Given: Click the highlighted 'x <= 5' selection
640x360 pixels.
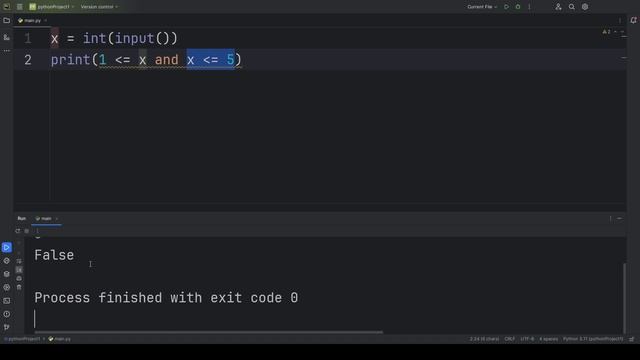Looking at the screenshot, I should [x=211, y=60].
